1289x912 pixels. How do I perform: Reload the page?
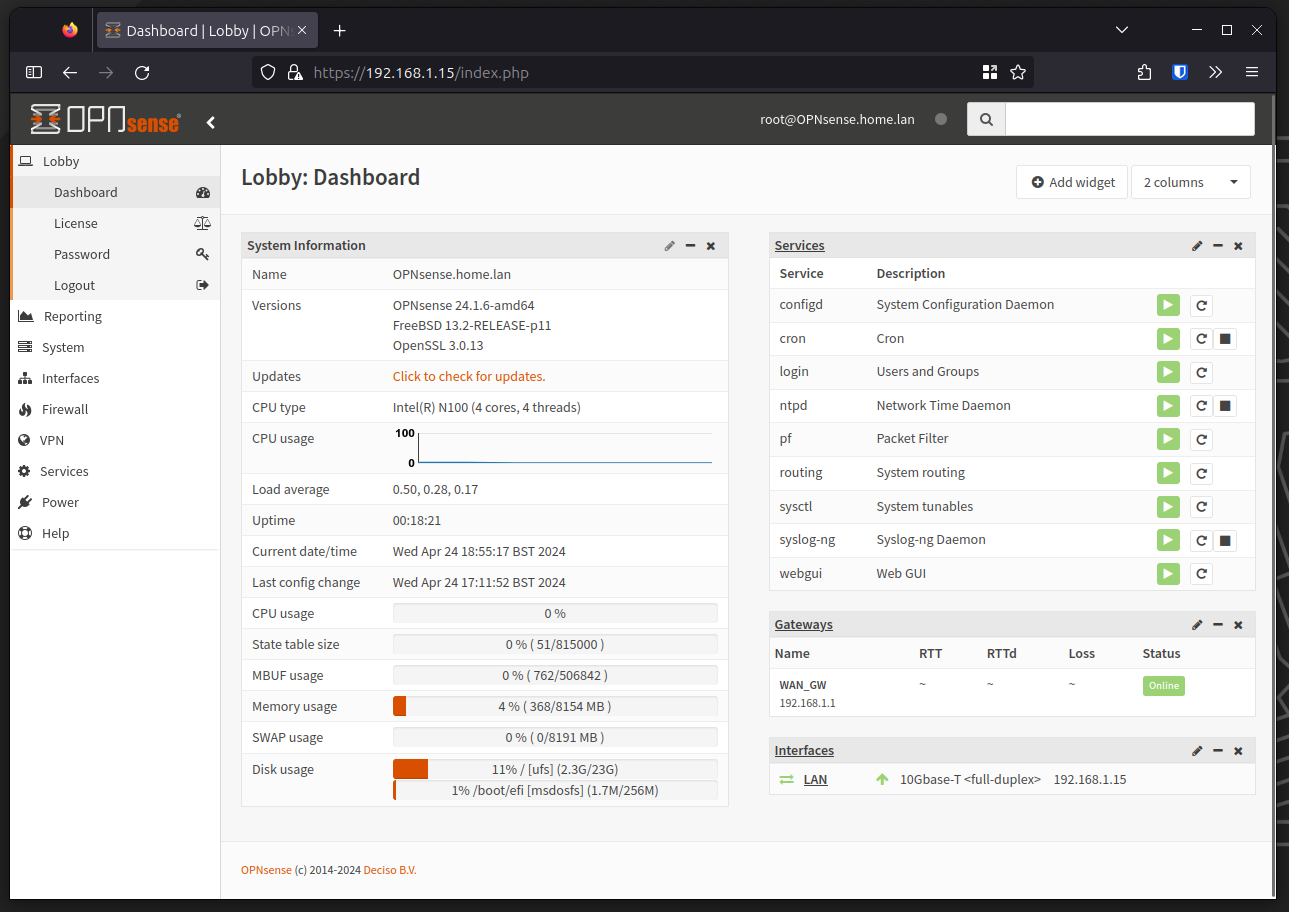142,72
